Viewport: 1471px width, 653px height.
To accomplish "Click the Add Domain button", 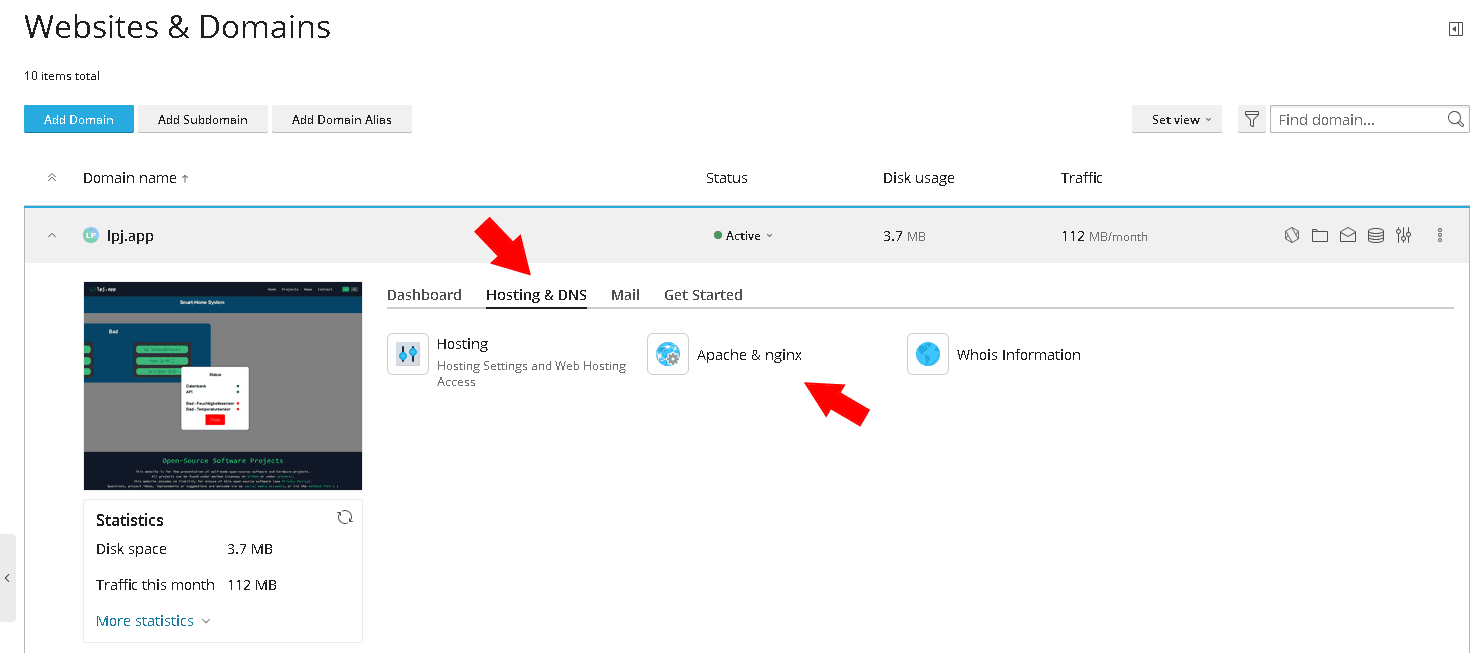I will pyautogui.click(x=79, y=120).
